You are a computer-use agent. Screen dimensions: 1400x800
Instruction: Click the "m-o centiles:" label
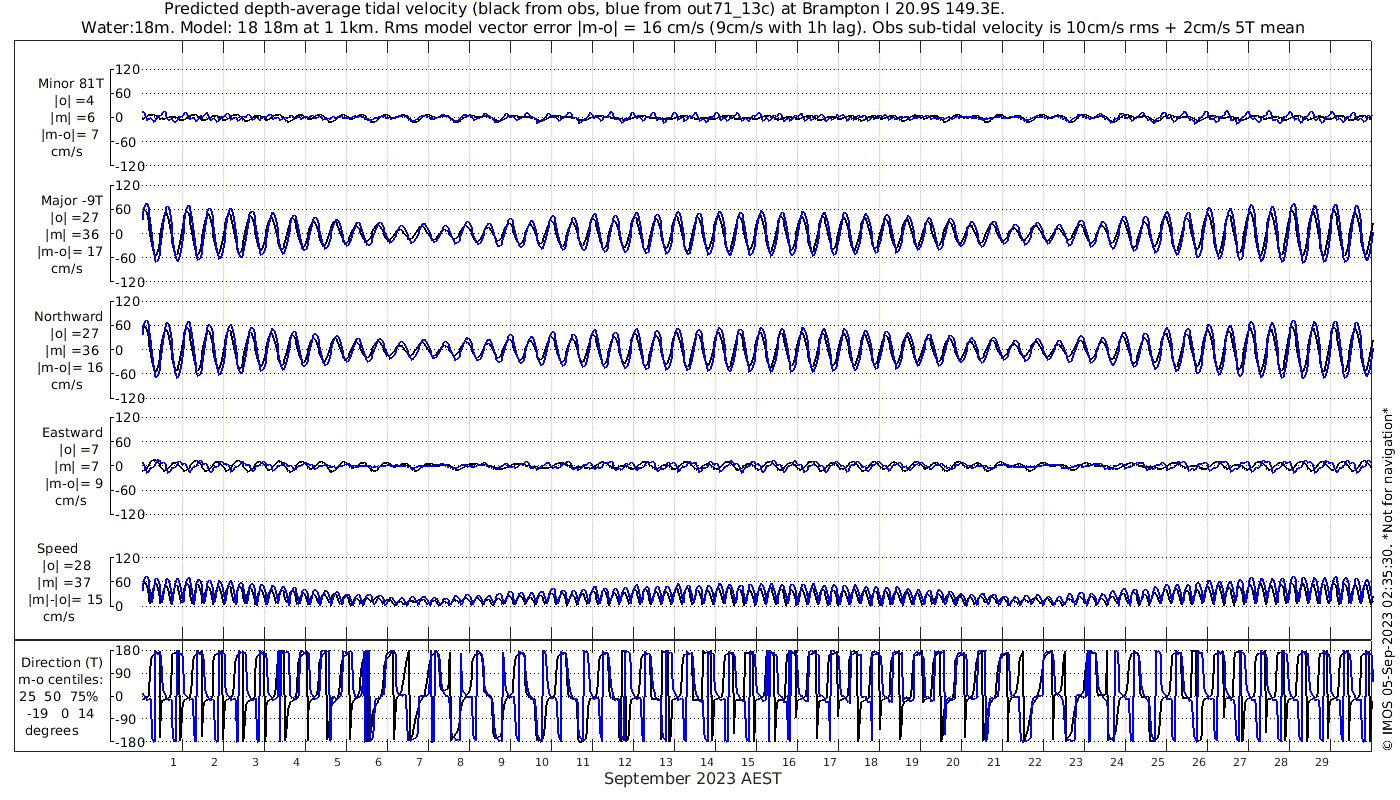click(x=60, y=679)
